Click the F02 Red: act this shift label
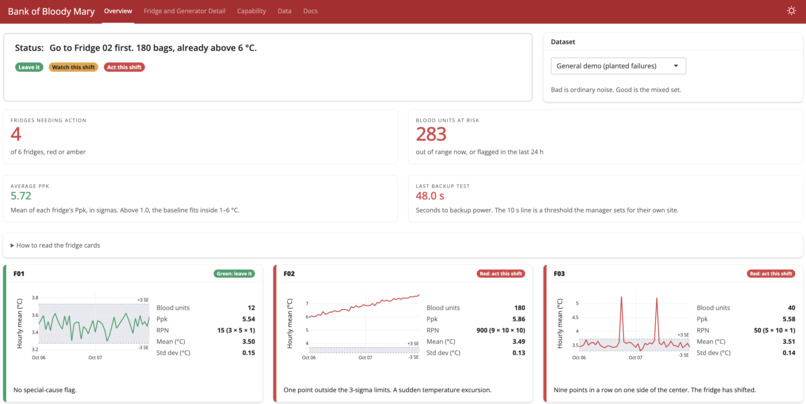806x404 pixels. (x=500, y=273)
